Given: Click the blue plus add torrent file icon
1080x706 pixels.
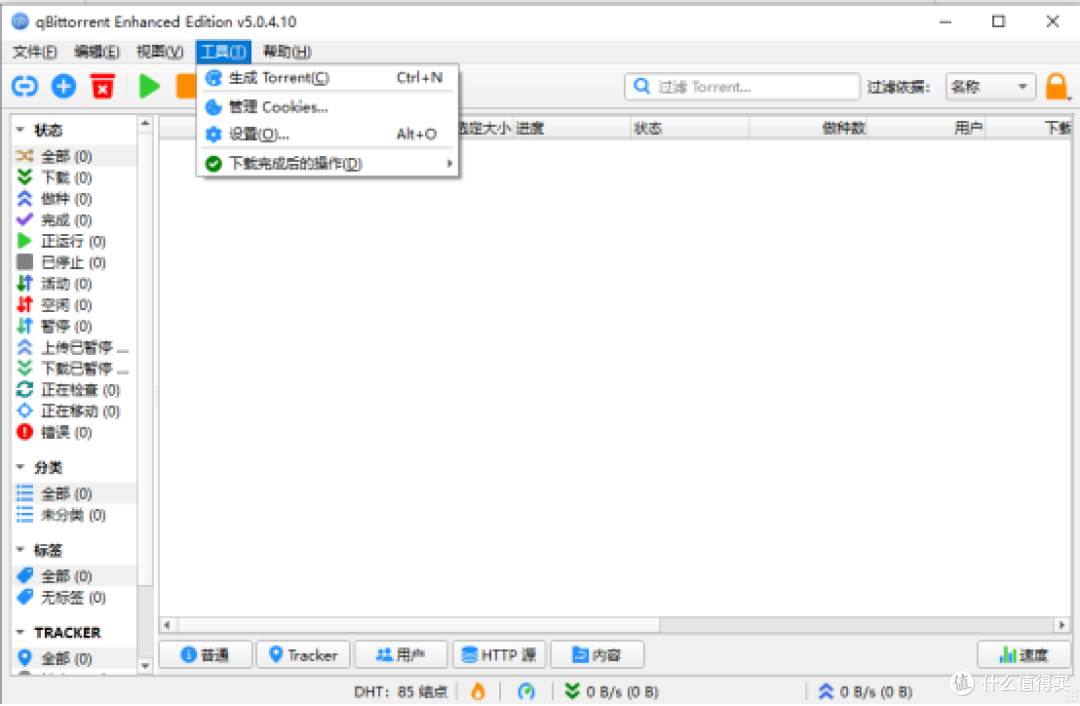Looking at the screenshot, I should (x=63, y=87).
